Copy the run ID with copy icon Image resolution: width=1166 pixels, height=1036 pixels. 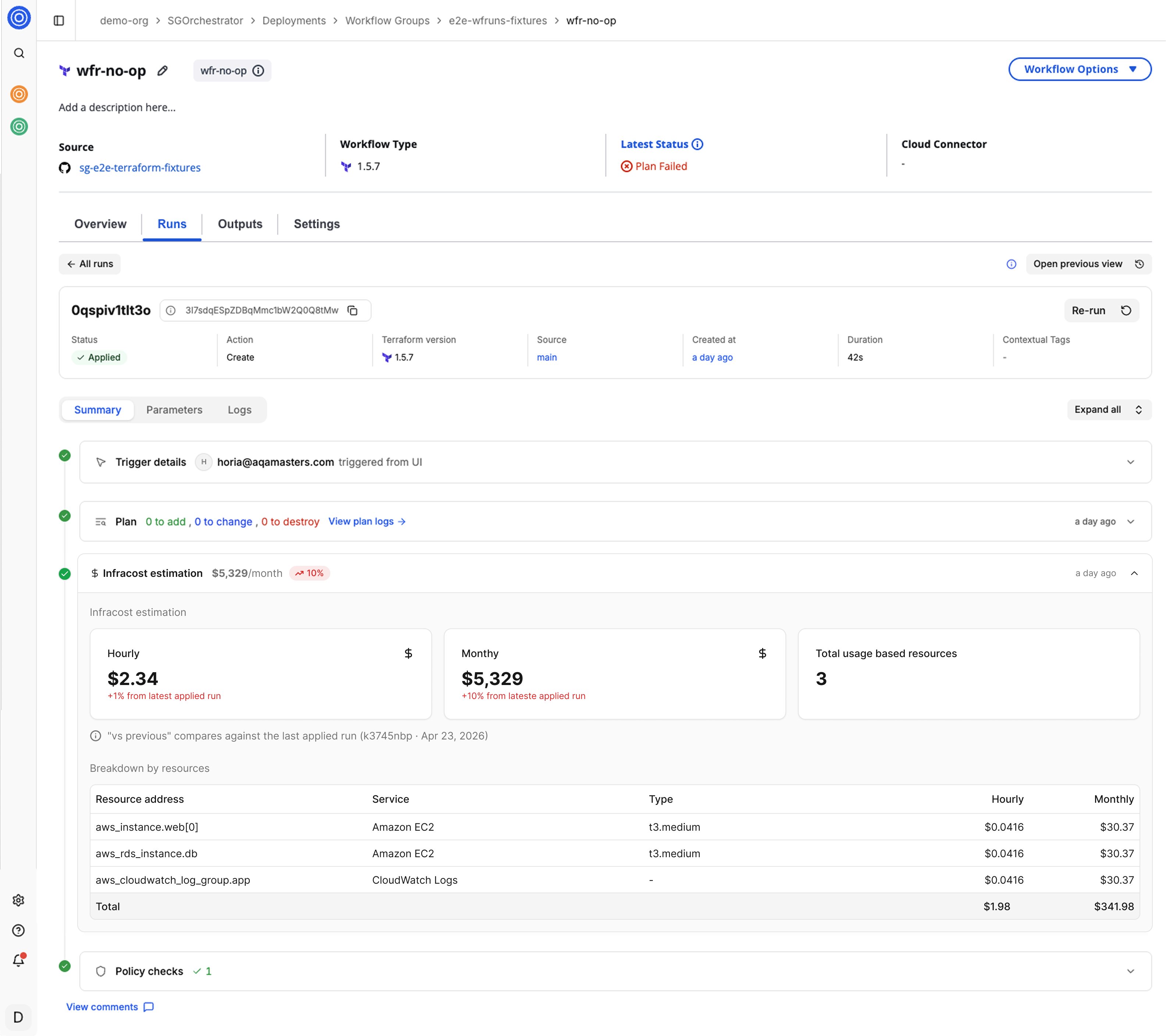[353, 311]
